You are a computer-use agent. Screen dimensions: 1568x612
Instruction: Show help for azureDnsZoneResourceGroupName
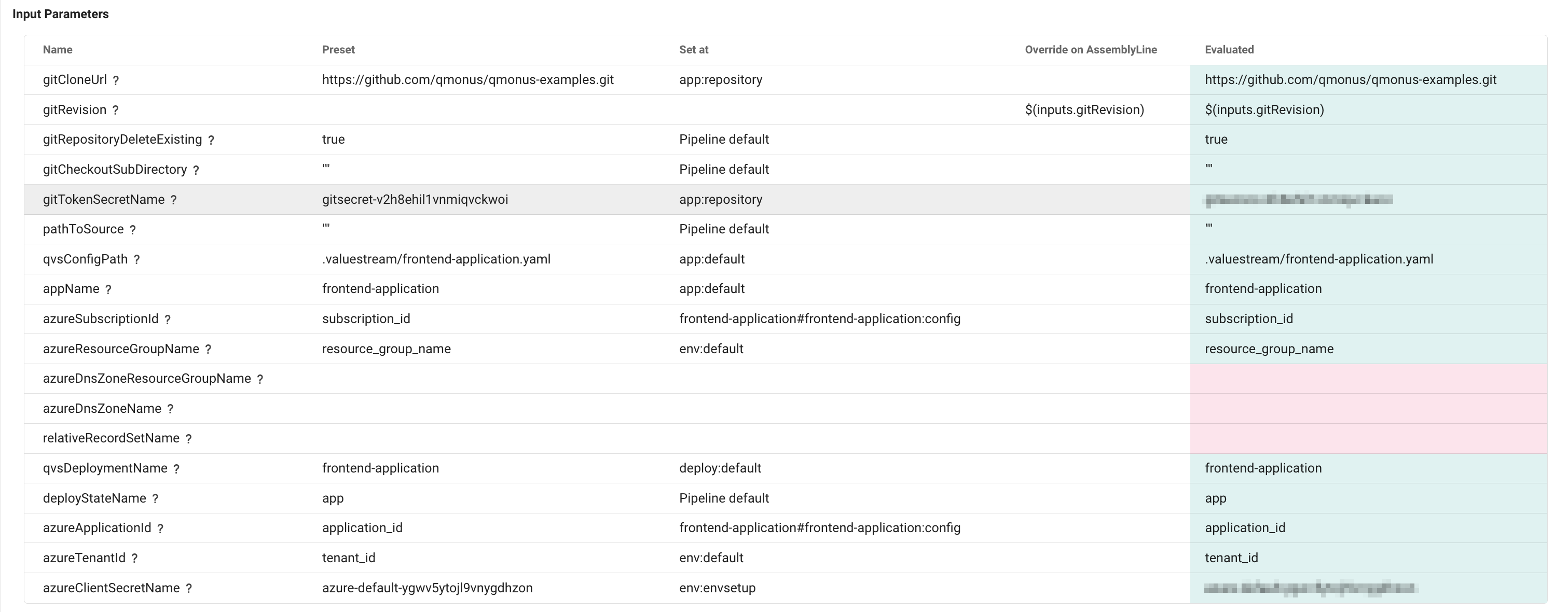pyautogui.click(x=260, y=379)
